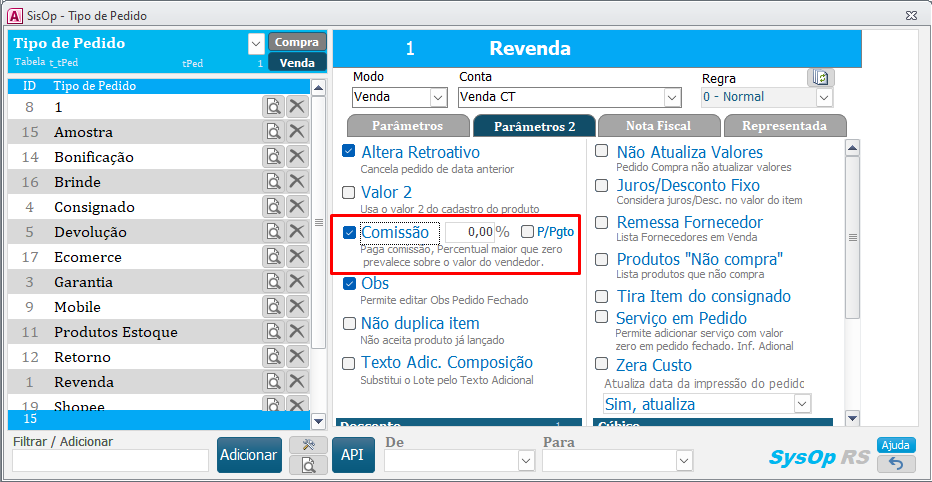Enable the Valor 2 checkbox
This screenshot has width=932, height=482.
coord(349,192)
